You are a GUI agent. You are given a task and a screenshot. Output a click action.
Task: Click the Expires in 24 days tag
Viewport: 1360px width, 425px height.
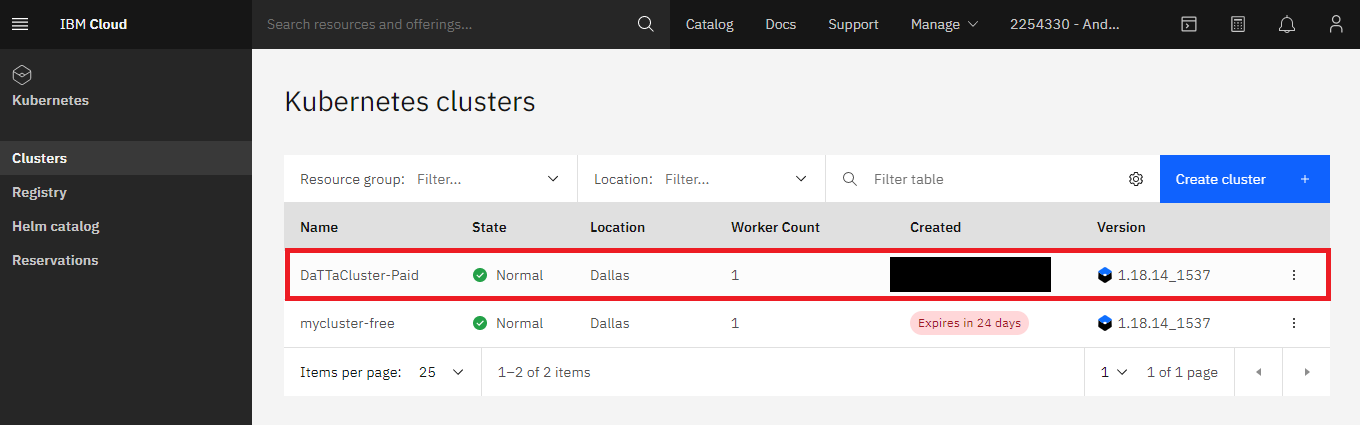tap(969, 323)
